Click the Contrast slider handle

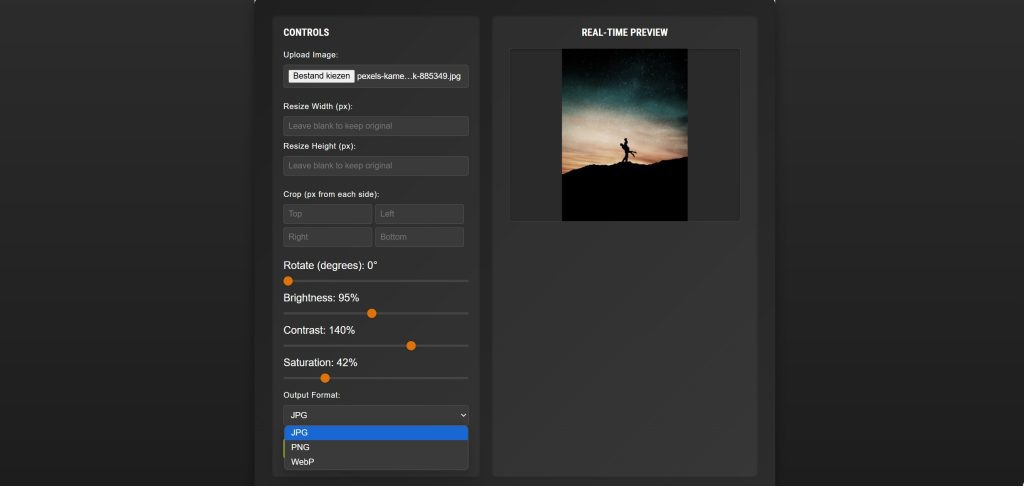[x=411, y=346]
